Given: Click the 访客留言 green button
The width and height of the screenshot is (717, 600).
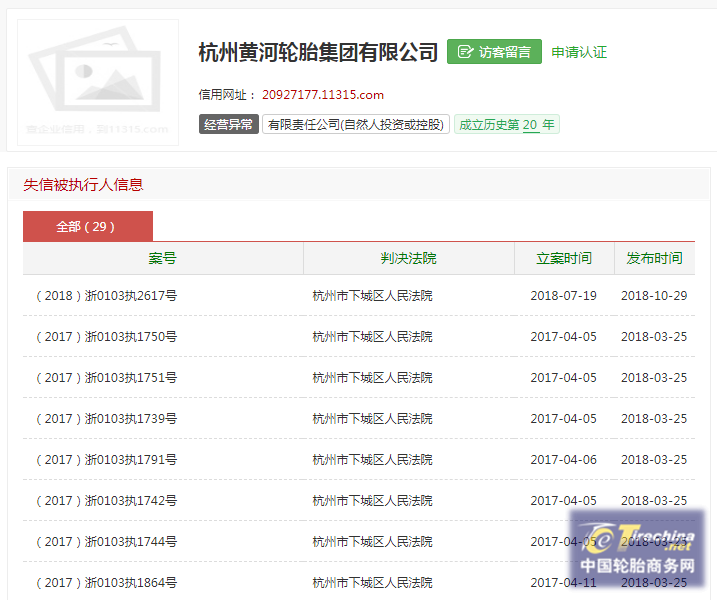Looking at the screenshot, I should click(x=494, y=52).
